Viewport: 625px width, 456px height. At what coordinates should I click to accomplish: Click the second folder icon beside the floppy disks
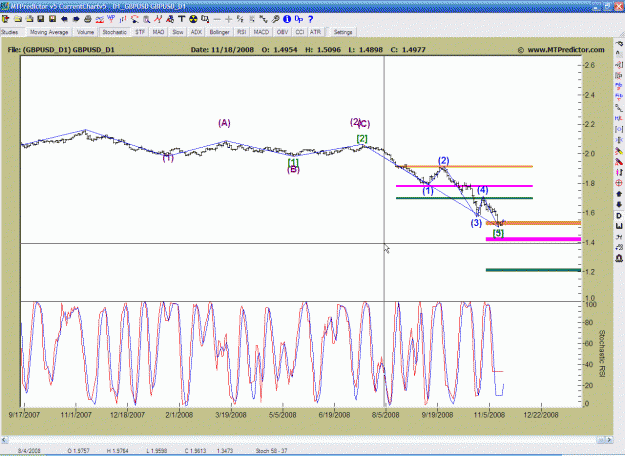click(x=29, y=19)
